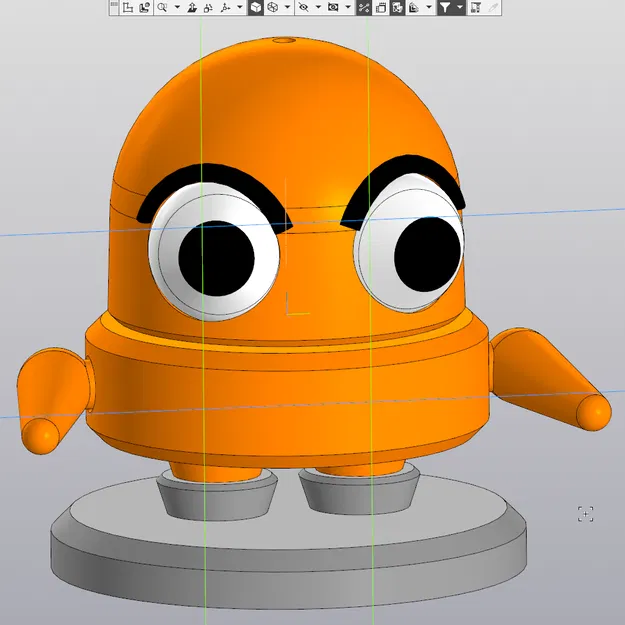Toggle the highlighted layers icon next to copy
Viewport: 625px width, 625px height.
pos(397,7)
